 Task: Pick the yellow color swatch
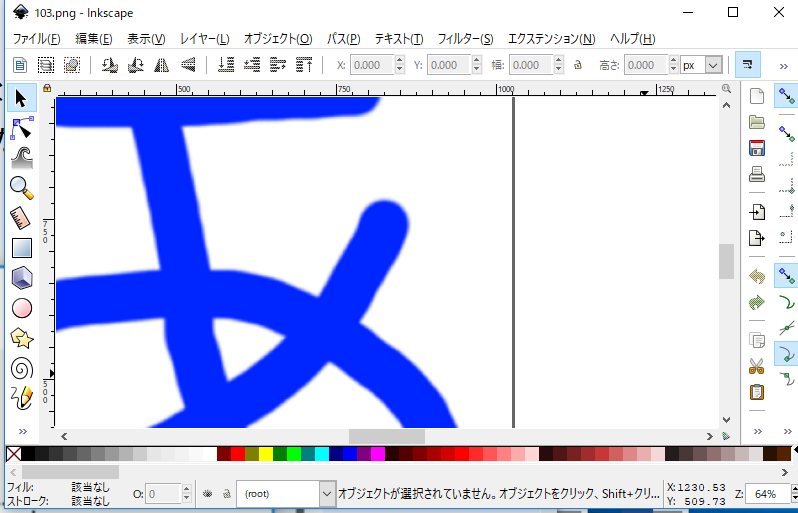coord(266,453)
